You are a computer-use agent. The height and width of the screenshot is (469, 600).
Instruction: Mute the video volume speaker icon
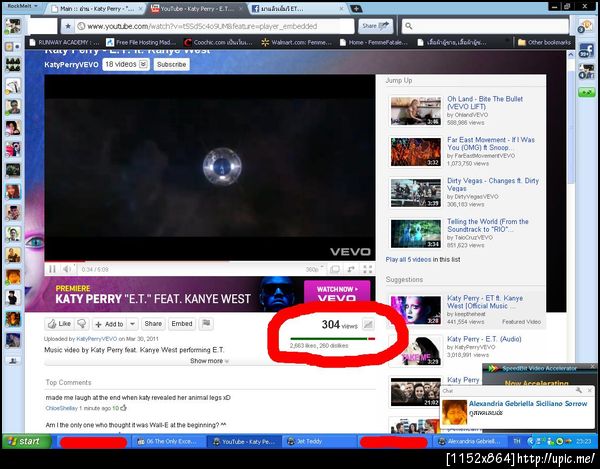coord(67,269)
